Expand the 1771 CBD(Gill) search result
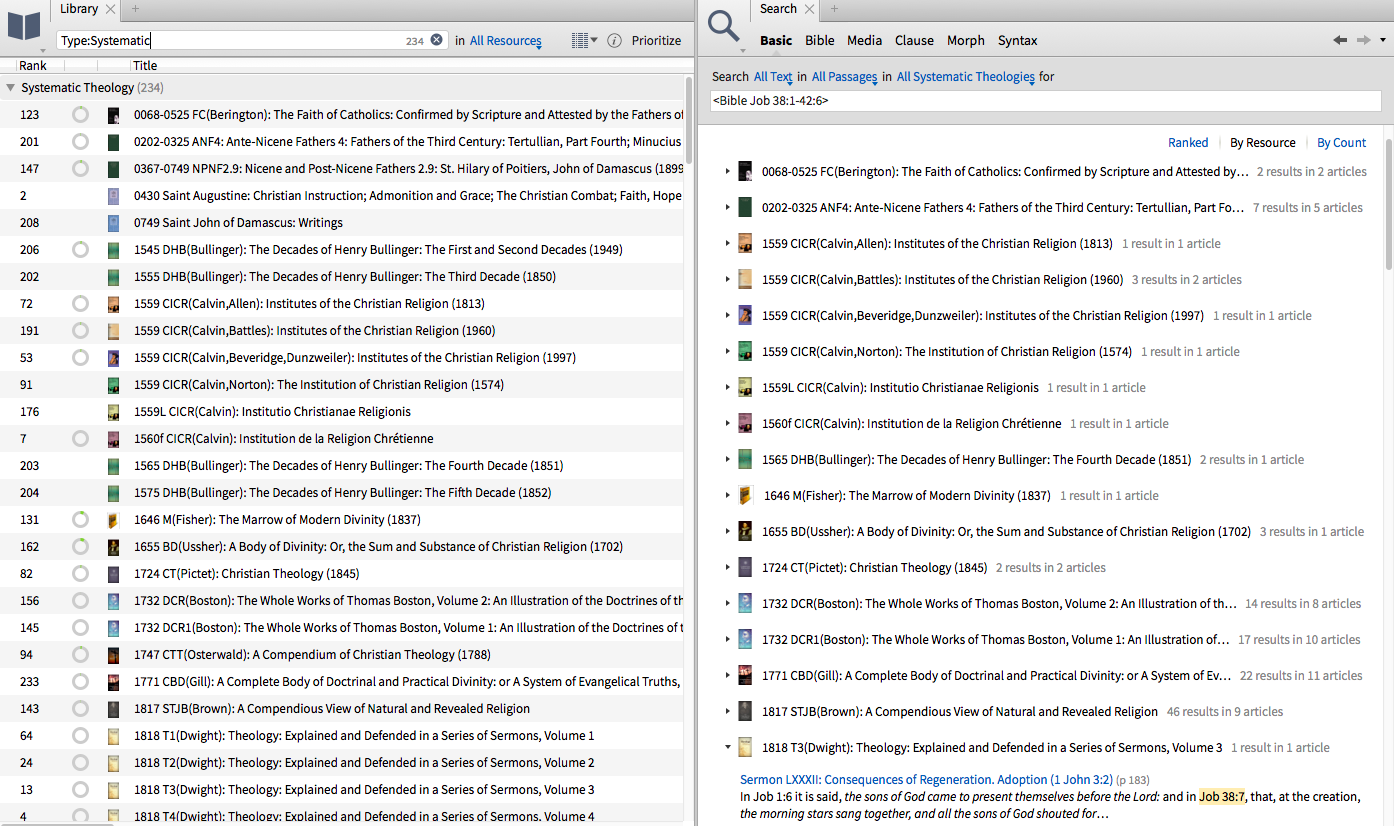The image size is (1394, 826). pyautogui.click(x=728, y=676)
